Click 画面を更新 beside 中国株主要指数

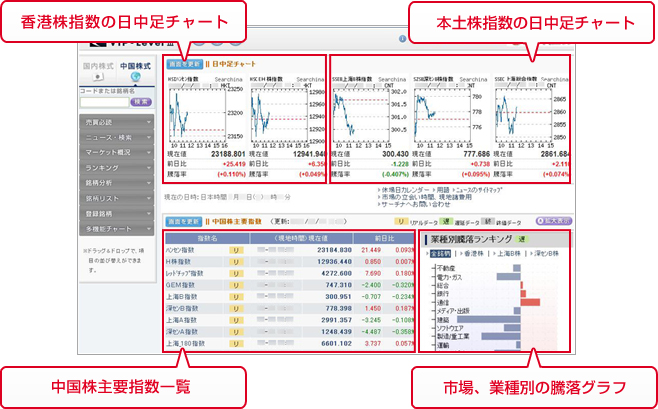click(184, 221)
